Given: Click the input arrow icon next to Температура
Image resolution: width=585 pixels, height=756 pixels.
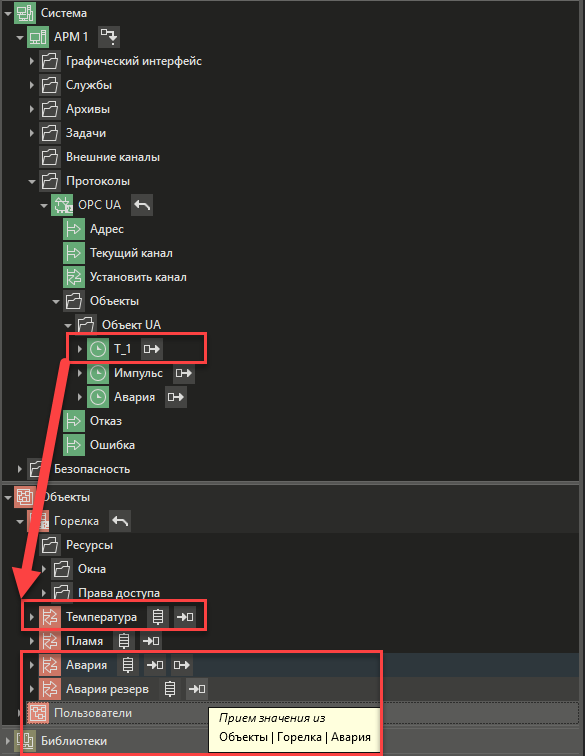Looking at the screenshot, I should pyautogui.click(x=185, y=617).
